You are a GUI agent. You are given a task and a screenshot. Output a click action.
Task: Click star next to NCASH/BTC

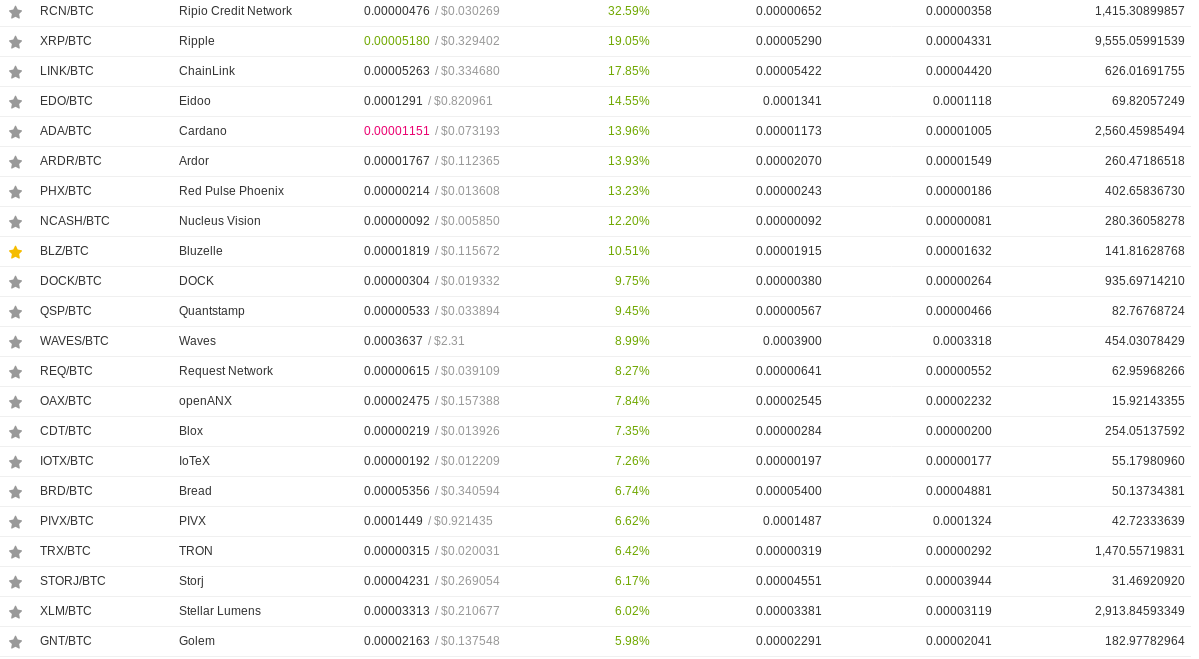(15, 222)
